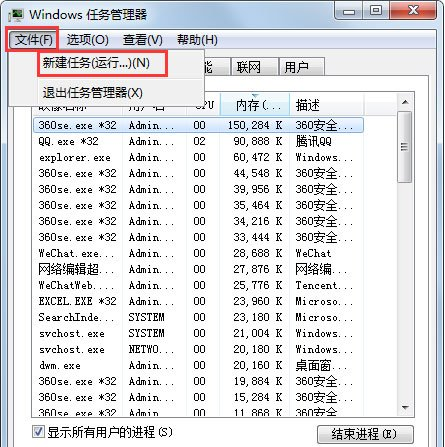The width and height of the screenshot is (445, 447).
Task: Select the WeChatWeb process row
Action: coord(198,285)
